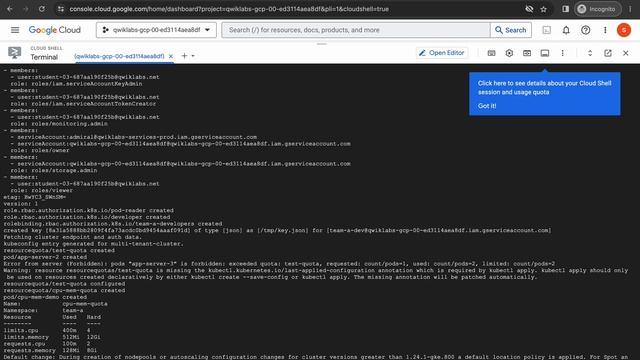Click the "limits.memory" row in quota table
Screen dimensions: 640x360
52,337
